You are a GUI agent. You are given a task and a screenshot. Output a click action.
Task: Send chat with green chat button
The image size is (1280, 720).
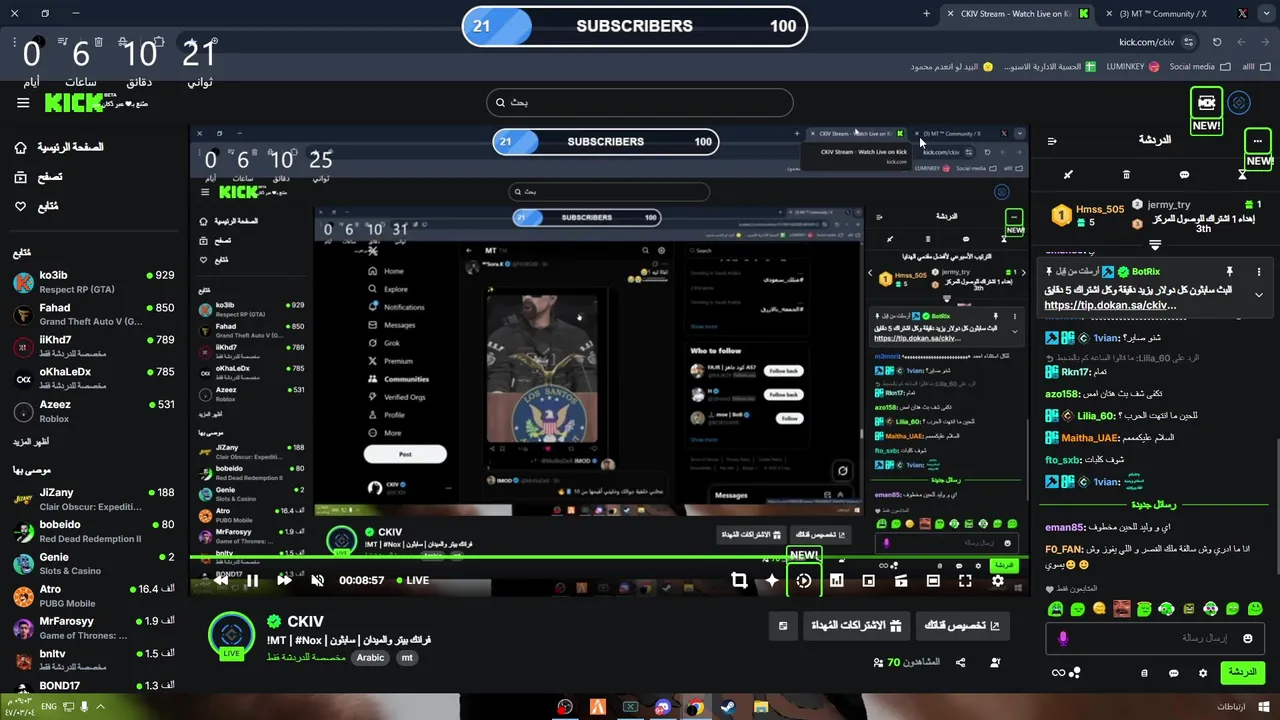[1242, 672]
